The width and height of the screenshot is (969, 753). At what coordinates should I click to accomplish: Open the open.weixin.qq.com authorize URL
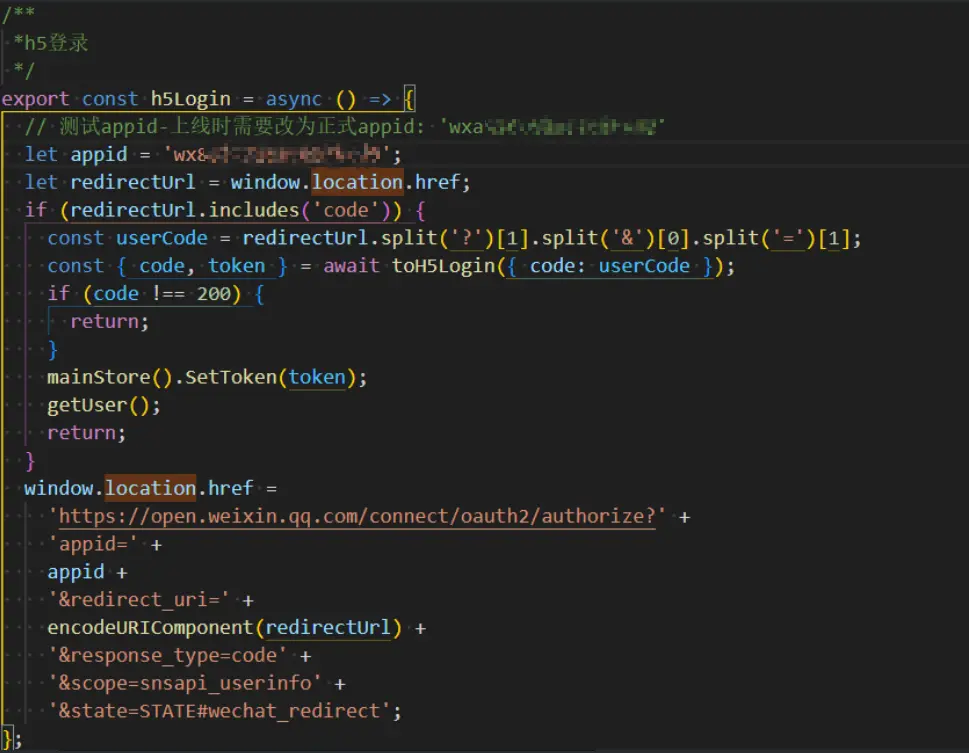(357, 516)
